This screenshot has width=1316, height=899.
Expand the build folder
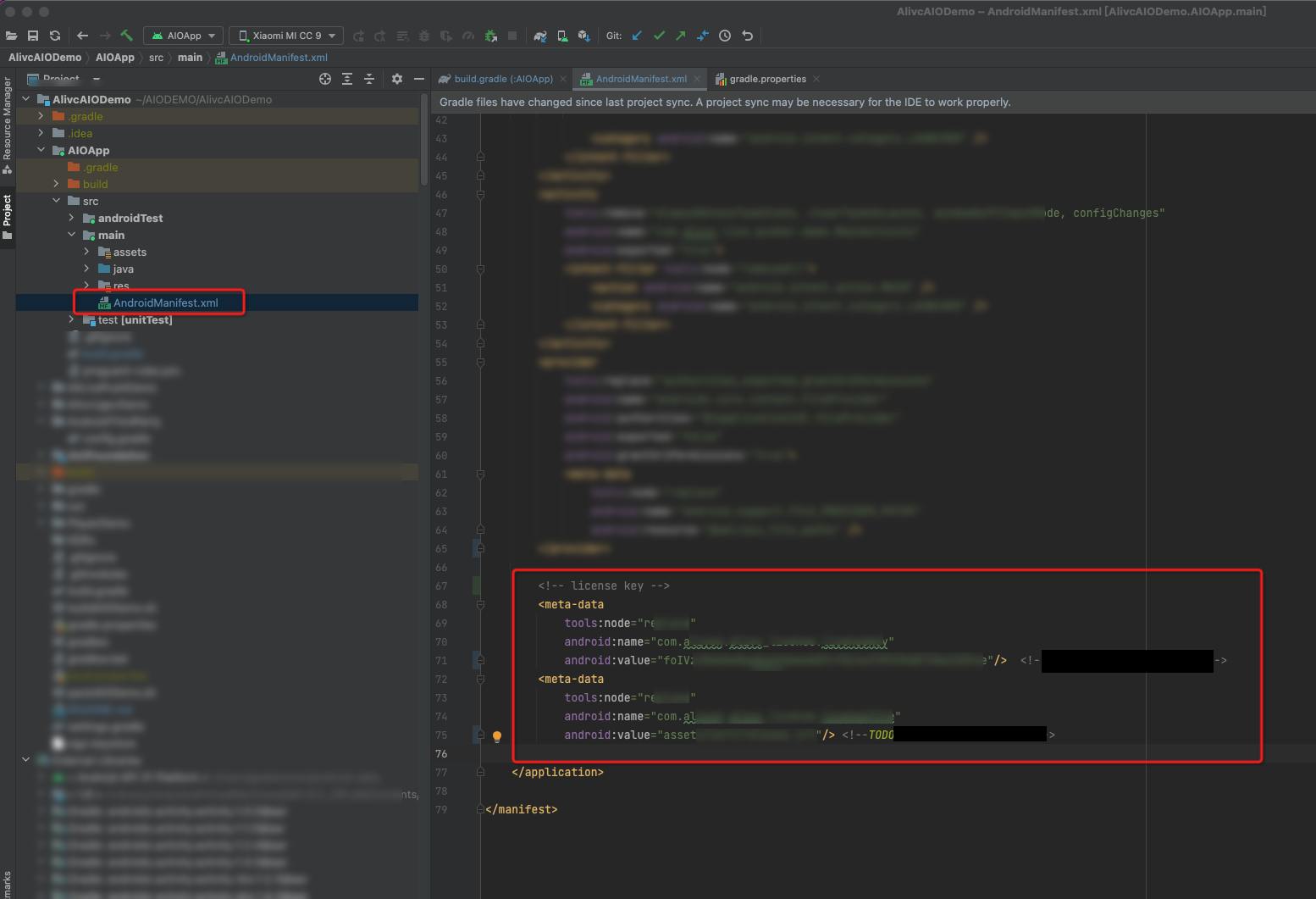56,184
